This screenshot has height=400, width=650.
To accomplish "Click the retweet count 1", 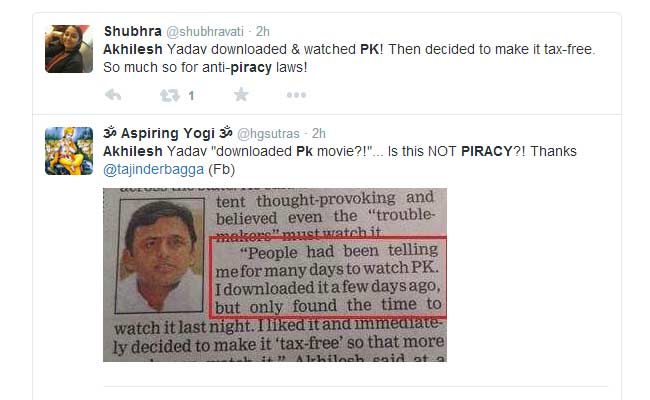I will point(191,96).
